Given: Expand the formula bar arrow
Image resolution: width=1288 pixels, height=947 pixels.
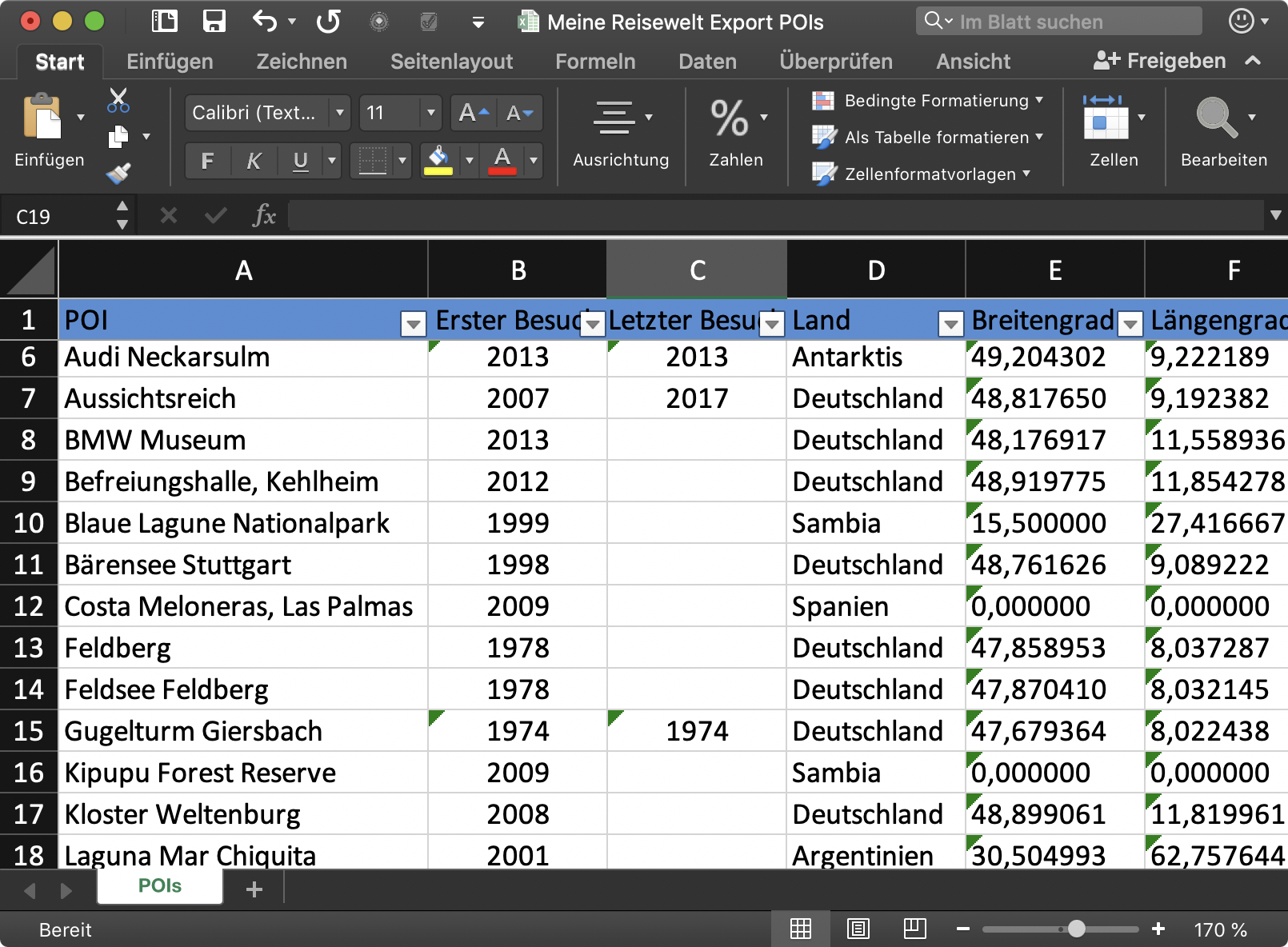Looking at the screenshot, I should point(1276,214).
